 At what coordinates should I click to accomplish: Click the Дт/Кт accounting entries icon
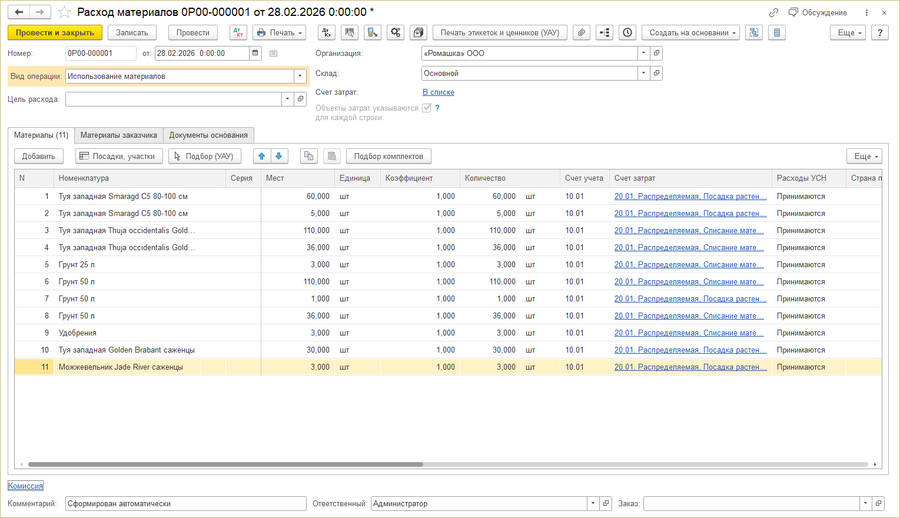(x=238, y=33)
